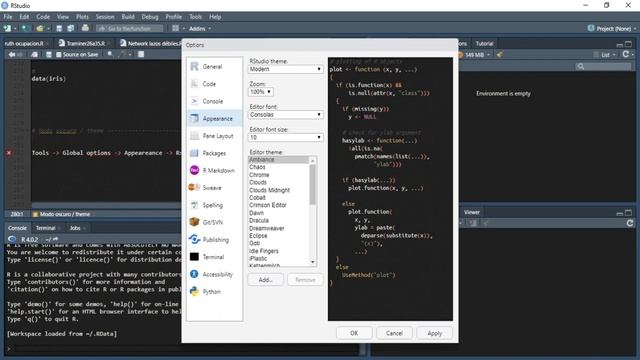Select the General options category
640x360 pixels.
click(214, 67)
